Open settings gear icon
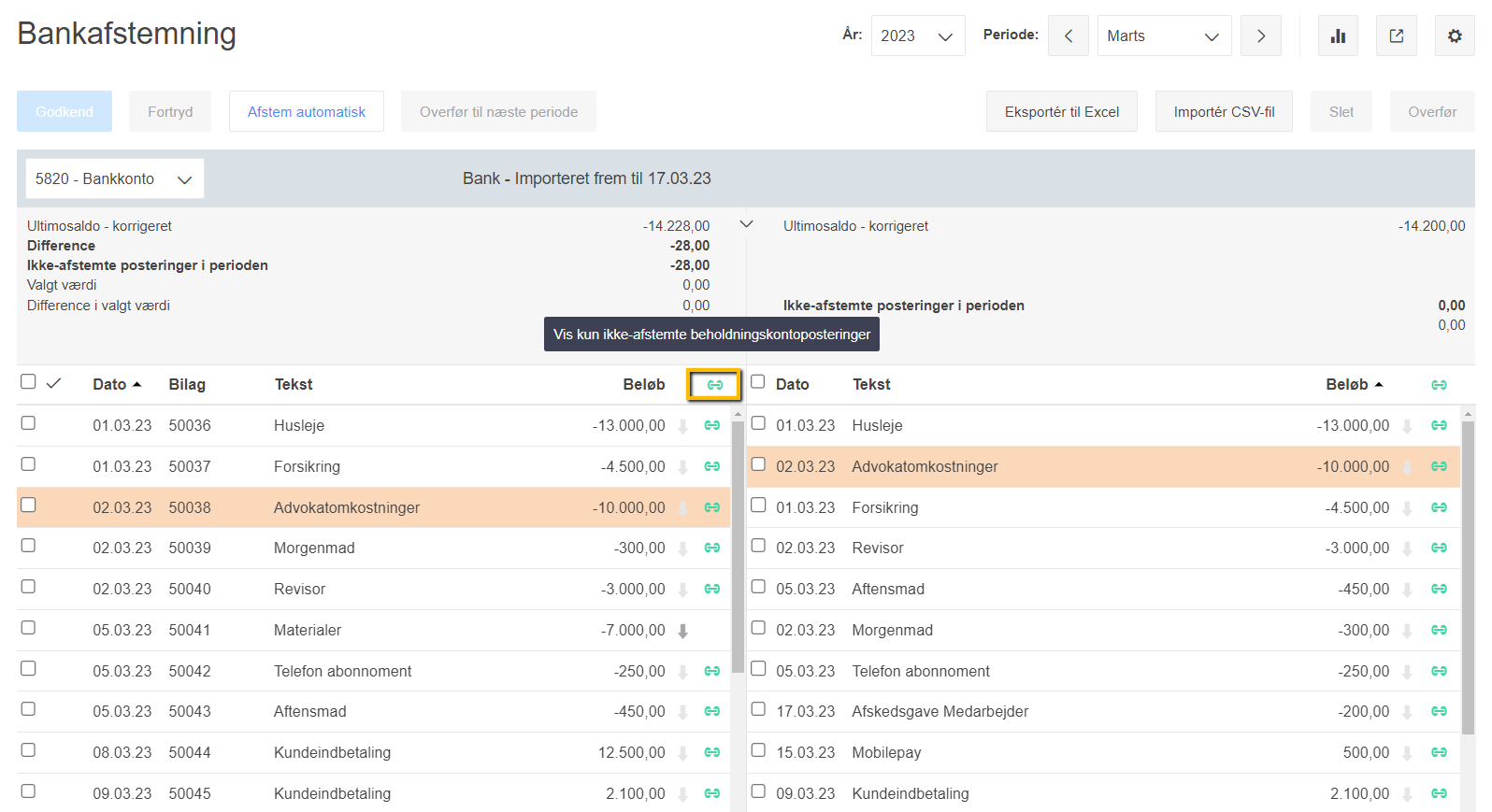The height and width of the screenshot is (812, 1492). [1454, 36]
